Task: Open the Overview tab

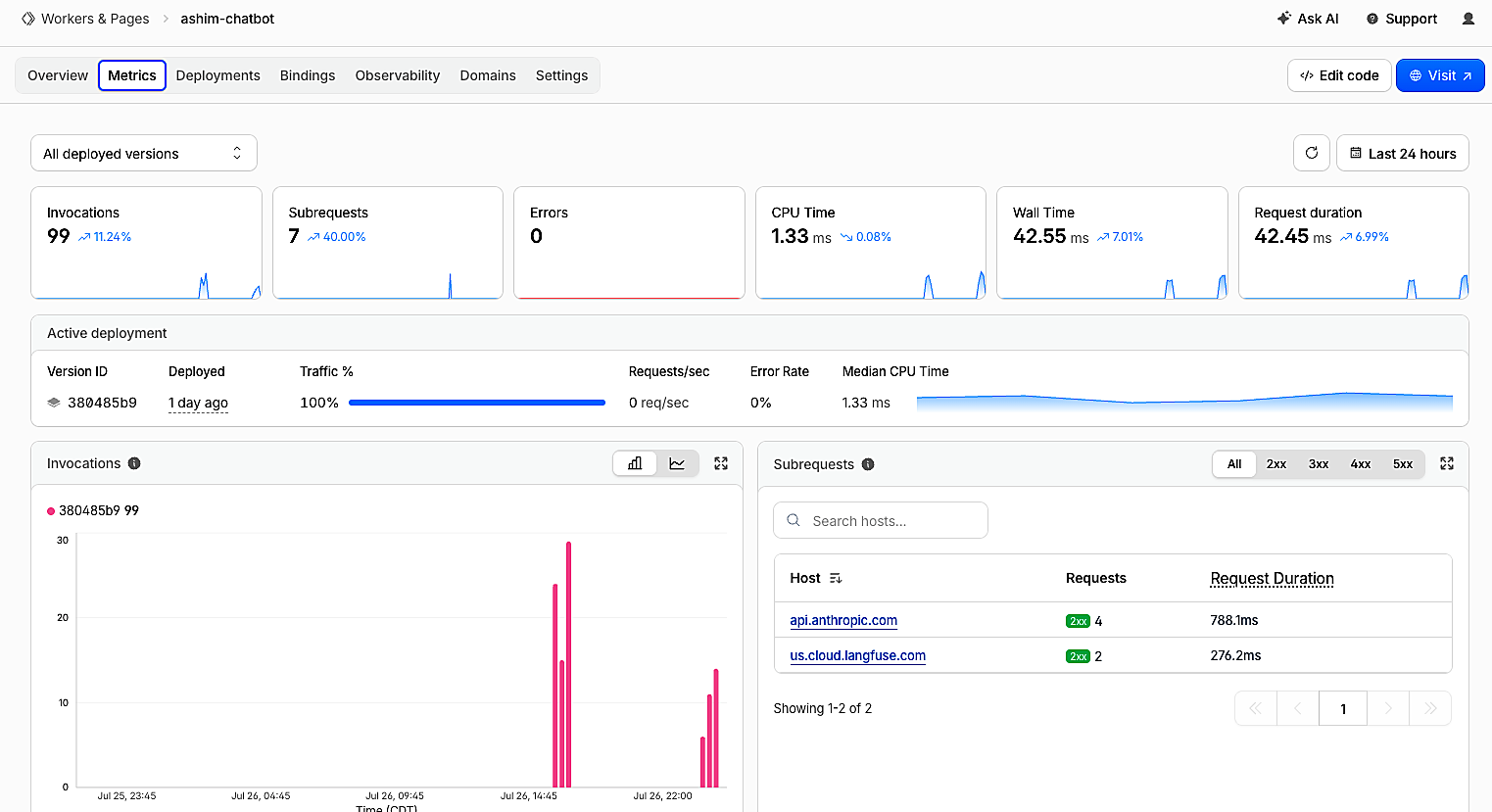Action: [58, 75]
